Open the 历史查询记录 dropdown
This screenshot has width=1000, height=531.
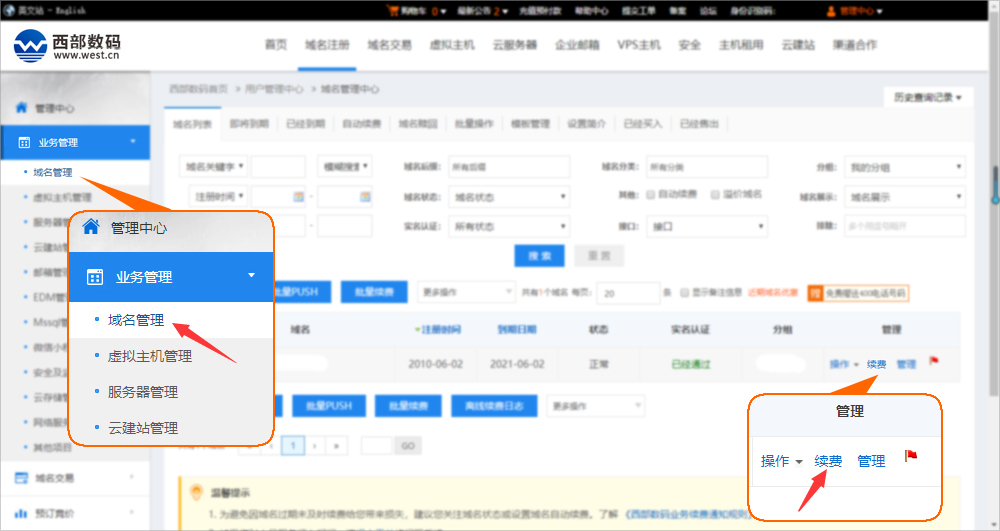coord(927,97)
